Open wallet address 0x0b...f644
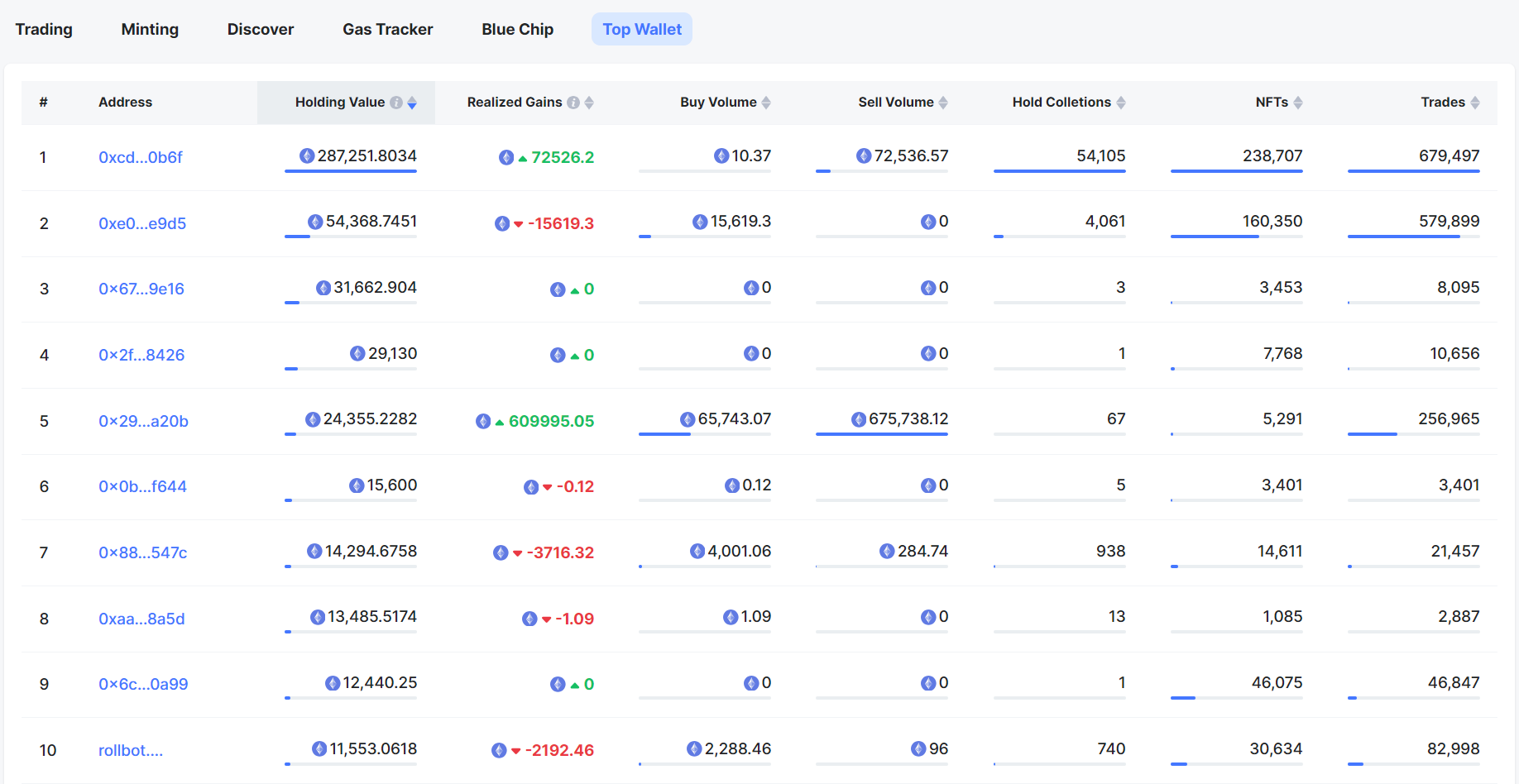This screenshot has width=1519, height=784. click(143, 486)
